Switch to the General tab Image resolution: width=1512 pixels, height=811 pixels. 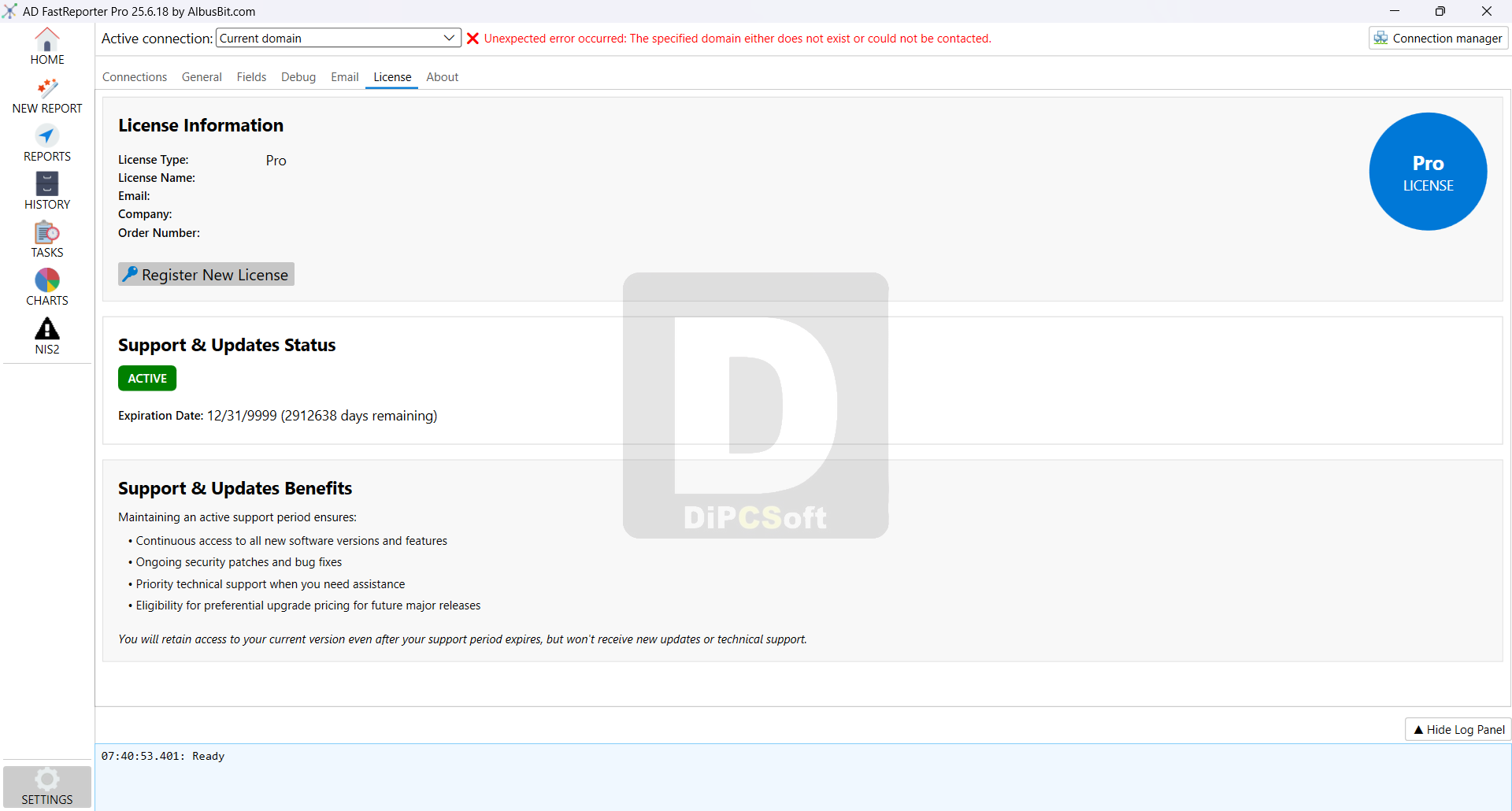[x=202, y=77]
